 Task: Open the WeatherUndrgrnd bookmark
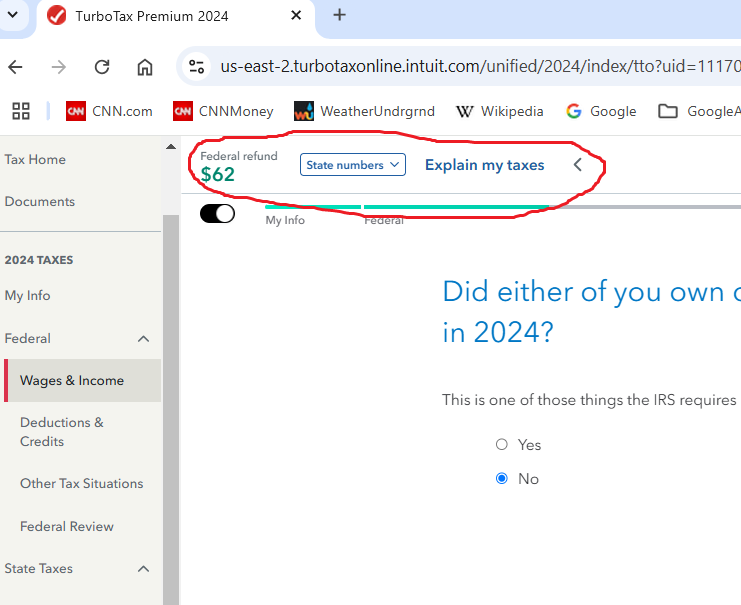pyautogui.click(x=364, y=111)
